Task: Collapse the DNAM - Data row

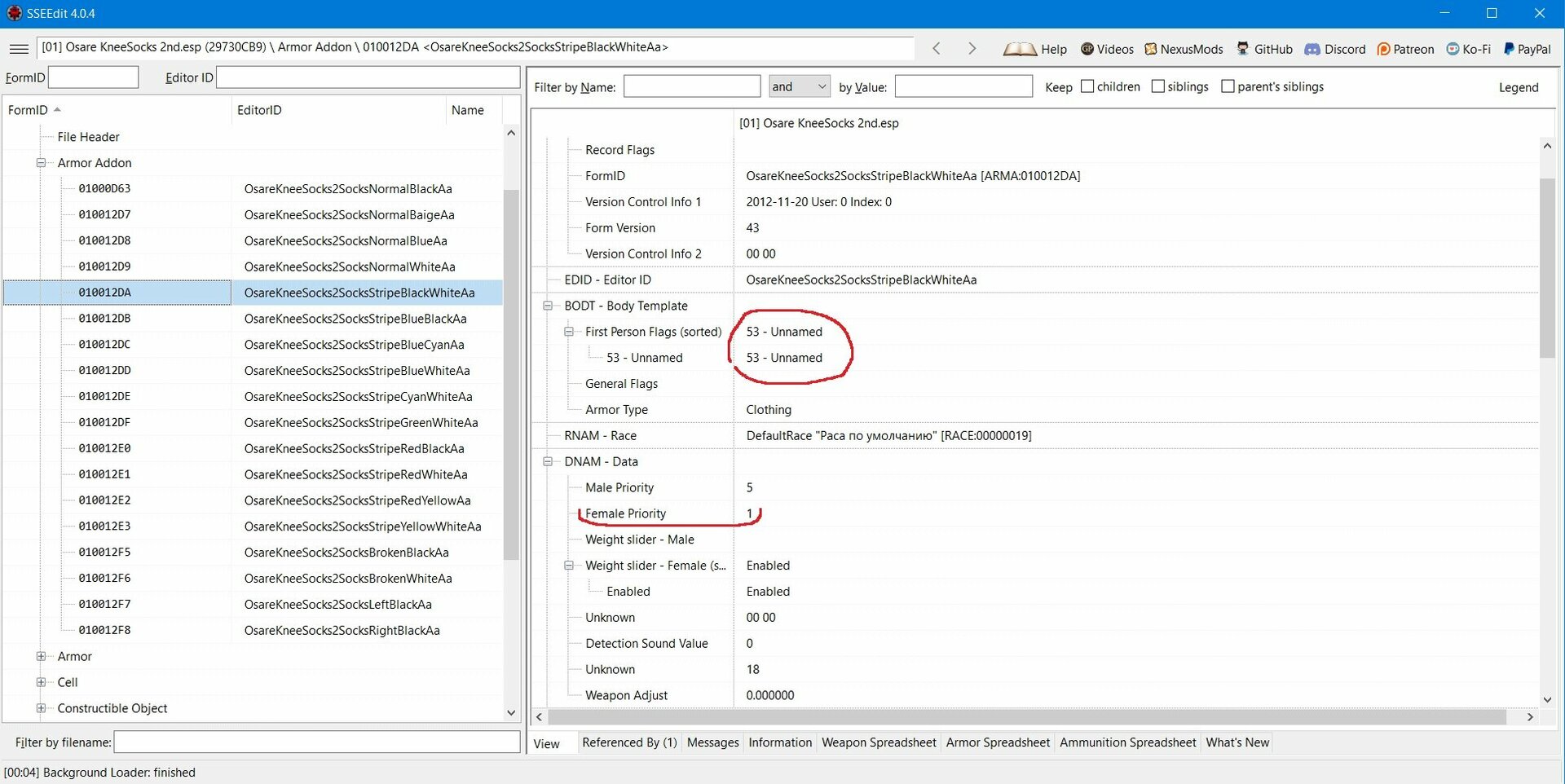Action: click(x=548, y=461)
